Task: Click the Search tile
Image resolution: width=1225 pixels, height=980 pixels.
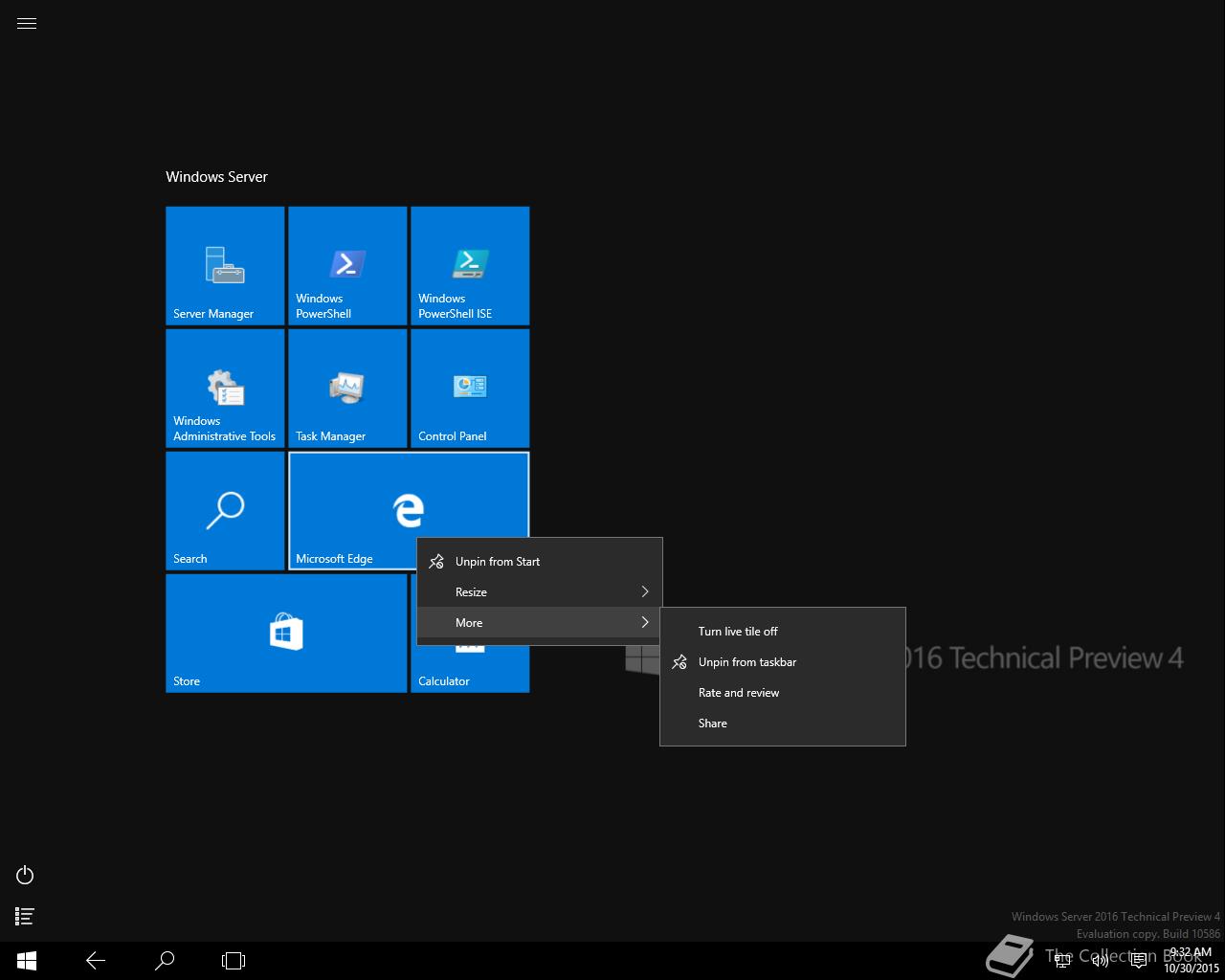Action: pos(225,511)
